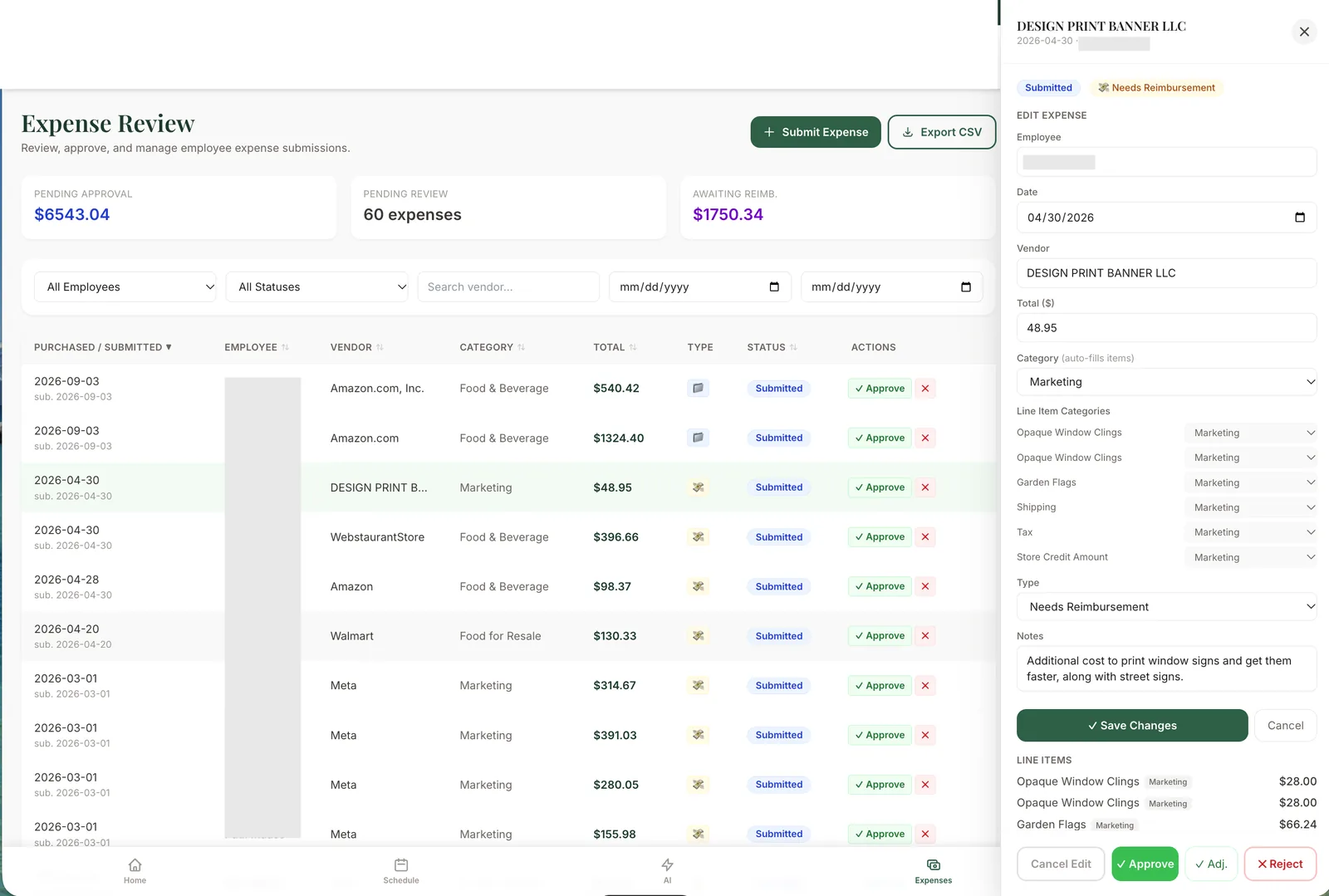Screen dimensions: 1329x896
Task: Click the Export CSV button
Action: [942, 132]
